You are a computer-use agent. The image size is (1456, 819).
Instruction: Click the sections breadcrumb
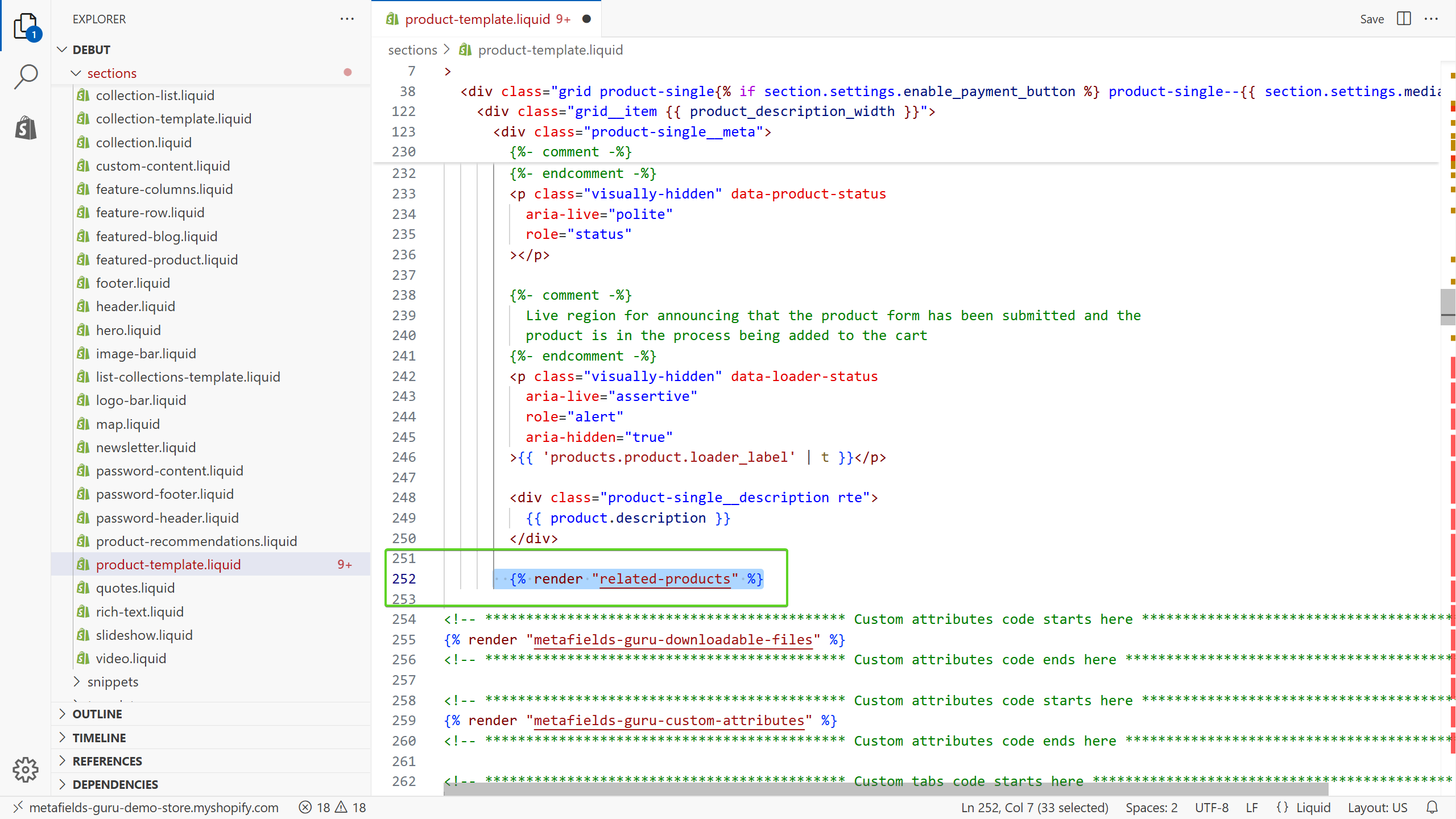click(412, 50)
